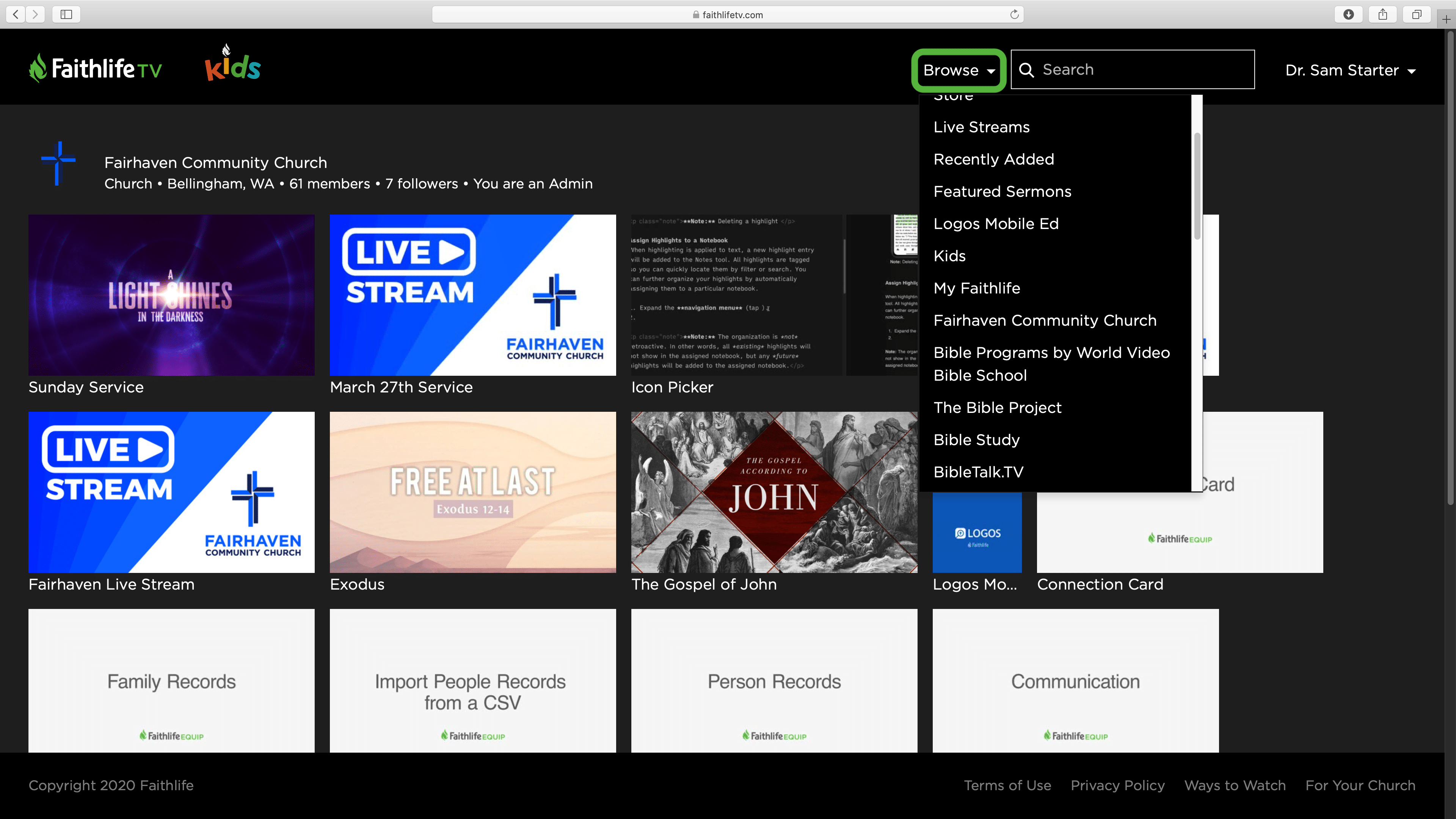Choose Fairhaven Community Church menu entry
The width and height of the screenshot is (1456, 819).
click(1045, 320)
